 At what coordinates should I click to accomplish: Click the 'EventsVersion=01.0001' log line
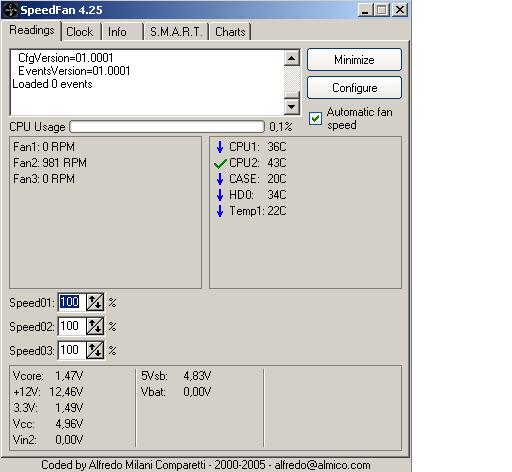tap(74, 71)
